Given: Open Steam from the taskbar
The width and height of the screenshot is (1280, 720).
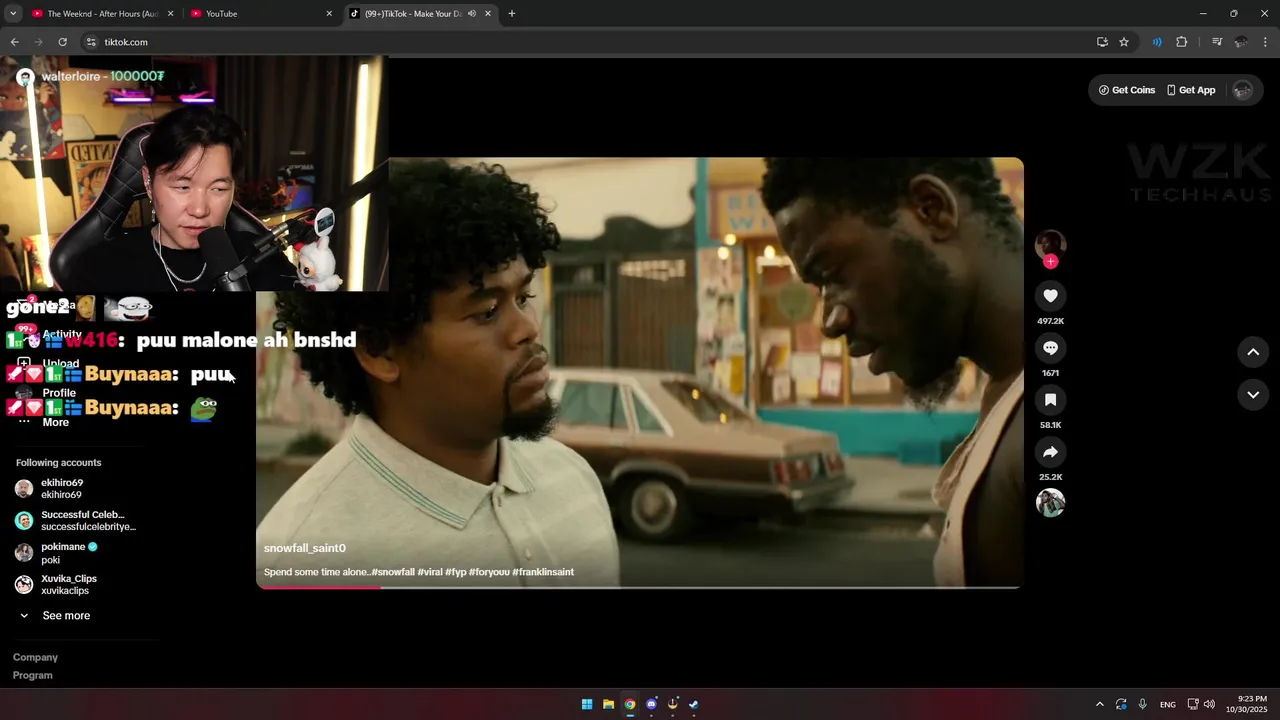Looking at the screenshot, I should pyautogui.click(x=694, y=704).
